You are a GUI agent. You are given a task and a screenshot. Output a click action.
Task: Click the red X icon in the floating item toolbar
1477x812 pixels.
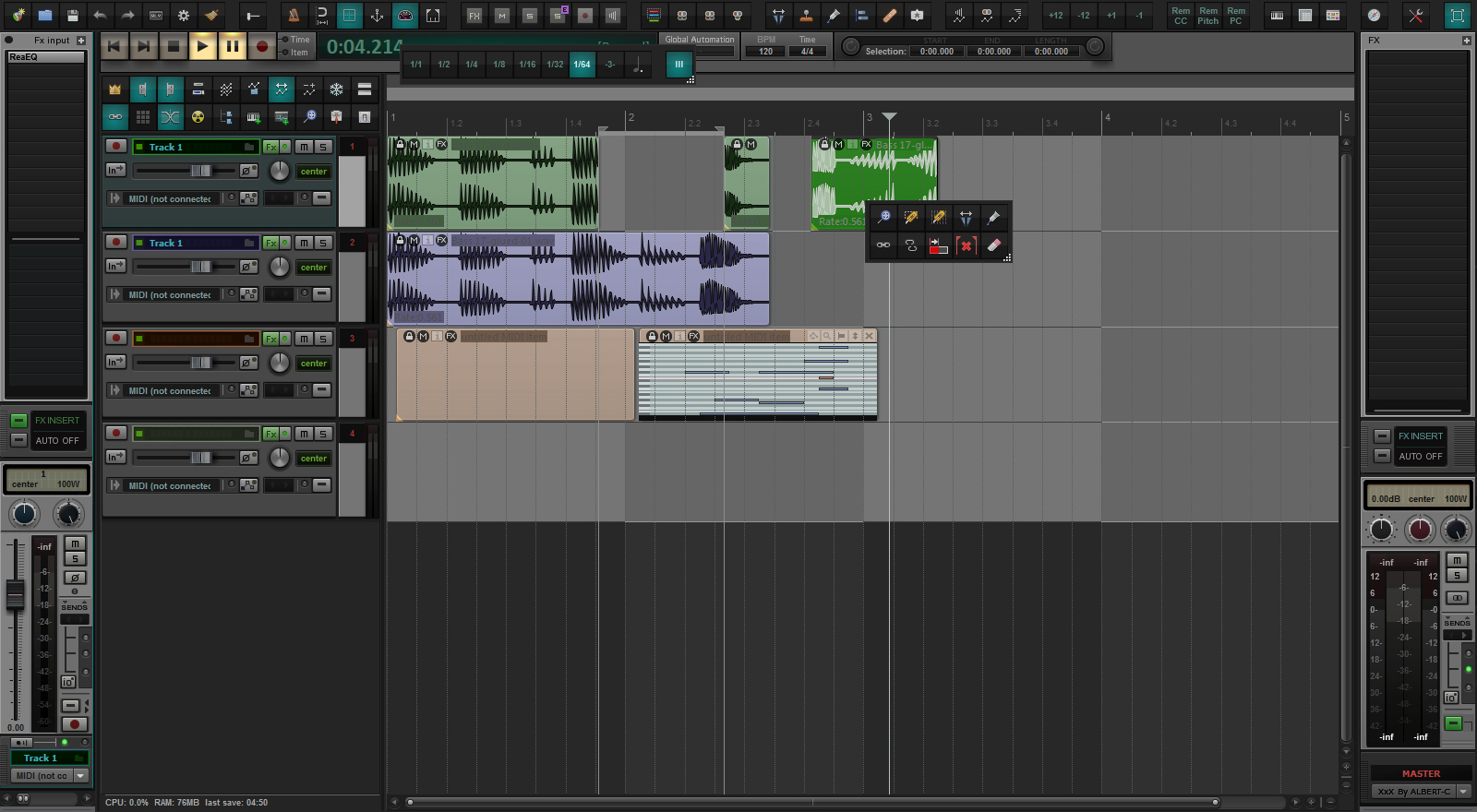(966, 245)
